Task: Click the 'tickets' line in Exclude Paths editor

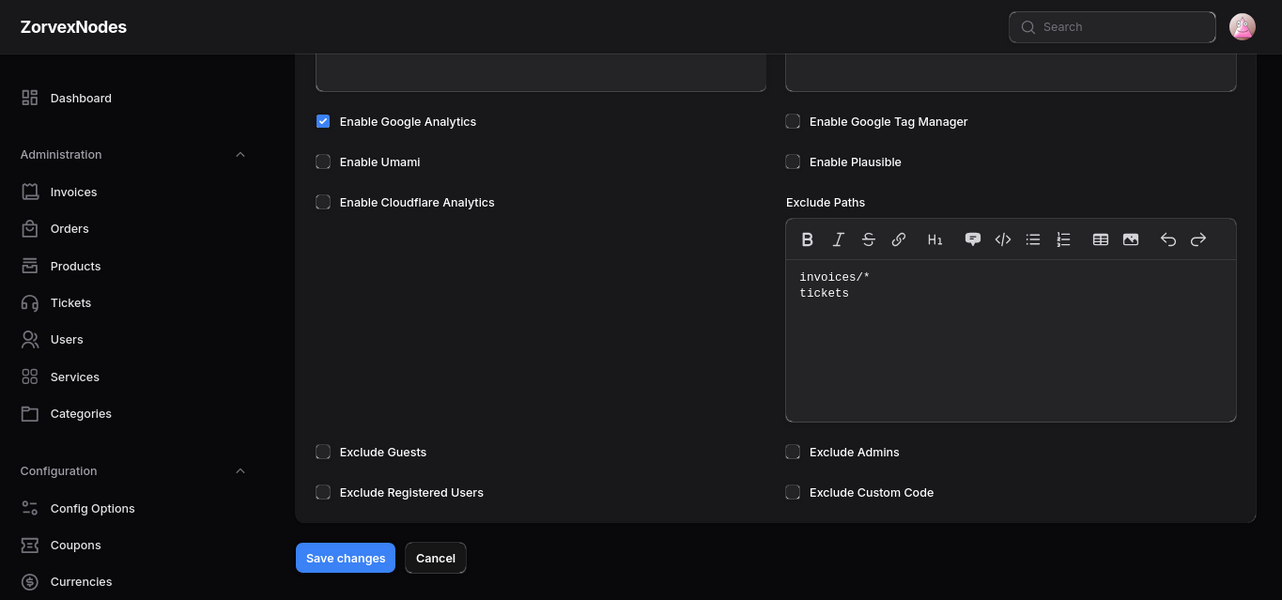Action: coord(824,293)
